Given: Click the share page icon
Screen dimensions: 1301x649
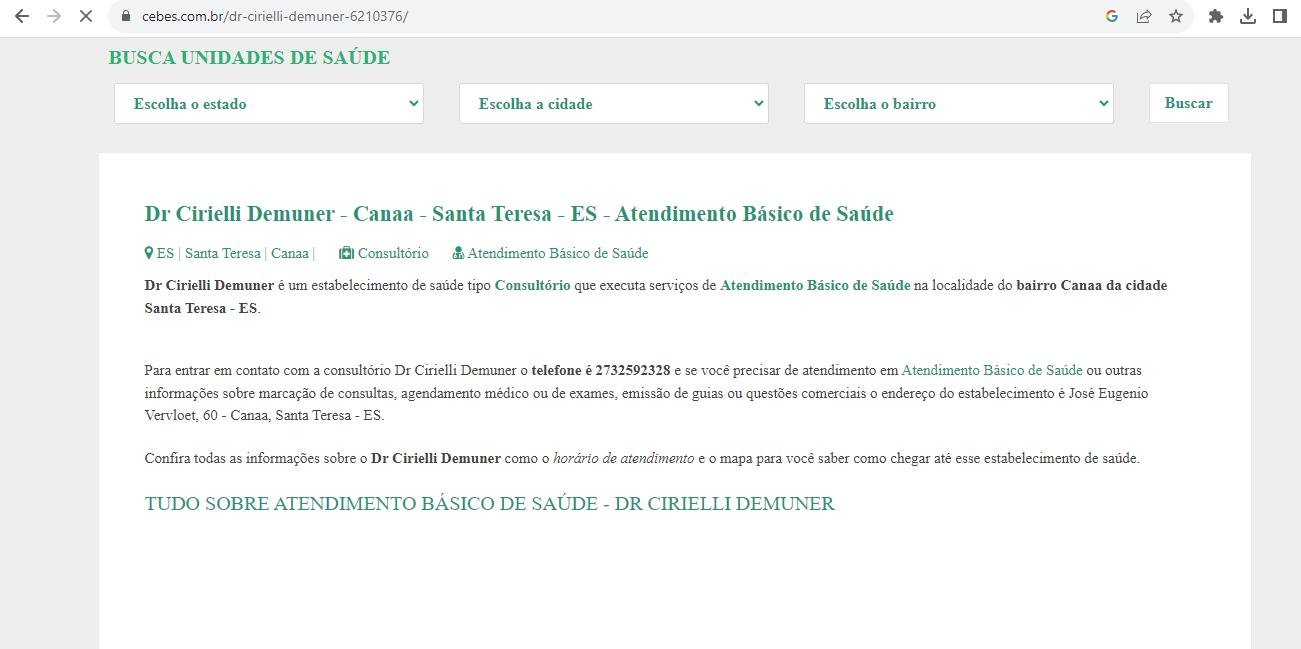Looking at the screenshot, I should (1144, 16).
